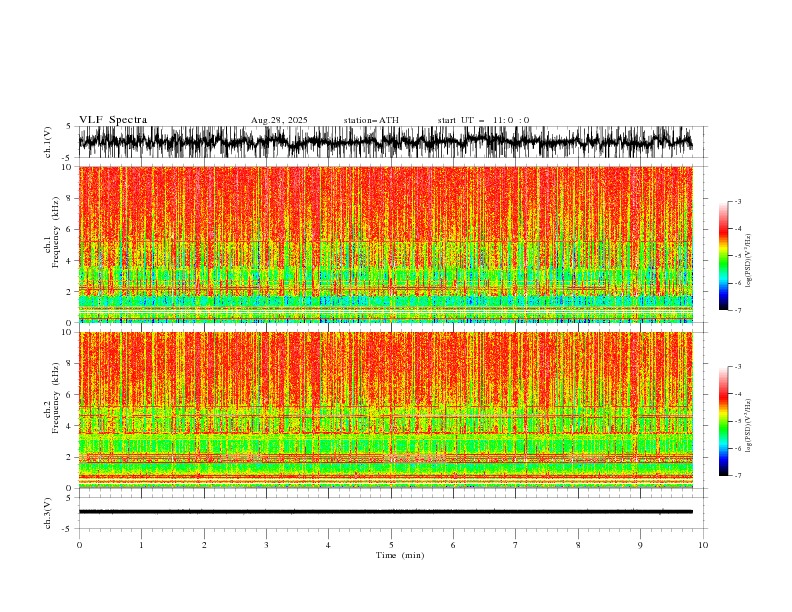Click the "8" kHz tick of ch.2 spectrogram
The height and width of the screenshot is (612, 792).
[70, 364]
